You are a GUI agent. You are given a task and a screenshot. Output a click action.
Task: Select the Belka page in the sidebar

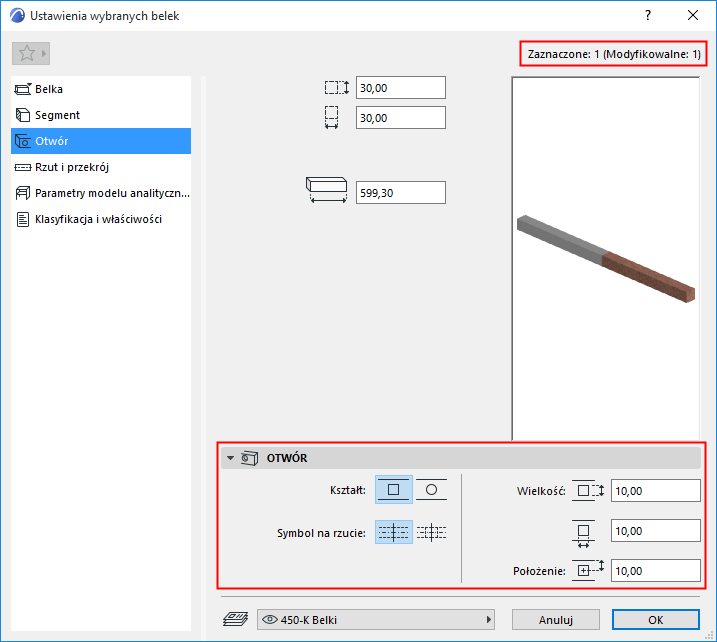click(101, 89)
